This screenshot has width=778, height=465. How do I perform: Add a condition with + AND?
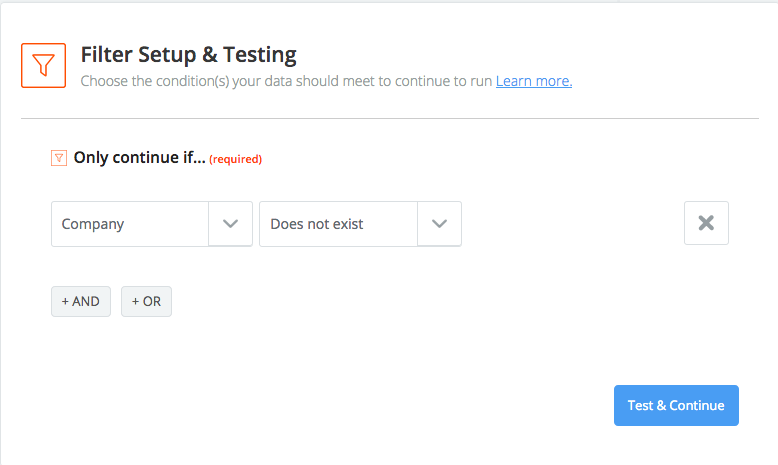pos(81,301)
